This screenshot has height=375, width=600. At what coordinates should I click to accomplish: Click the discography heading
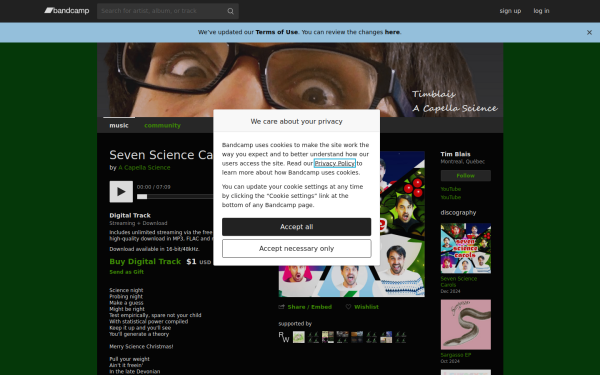458,212
